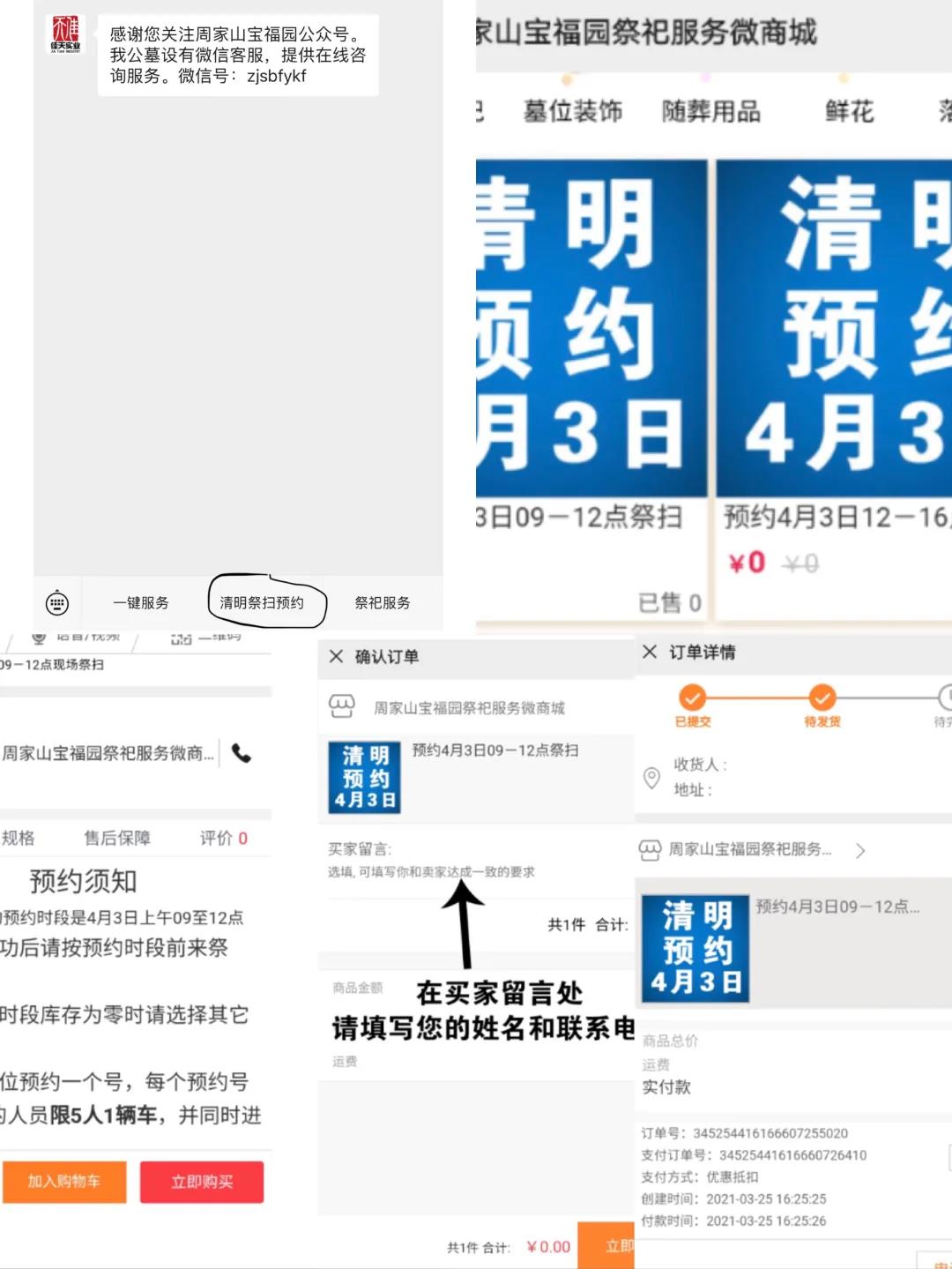952x1269 pixels.
Task: Switch to the 评价 0 tab
Action: coord(224,838)
